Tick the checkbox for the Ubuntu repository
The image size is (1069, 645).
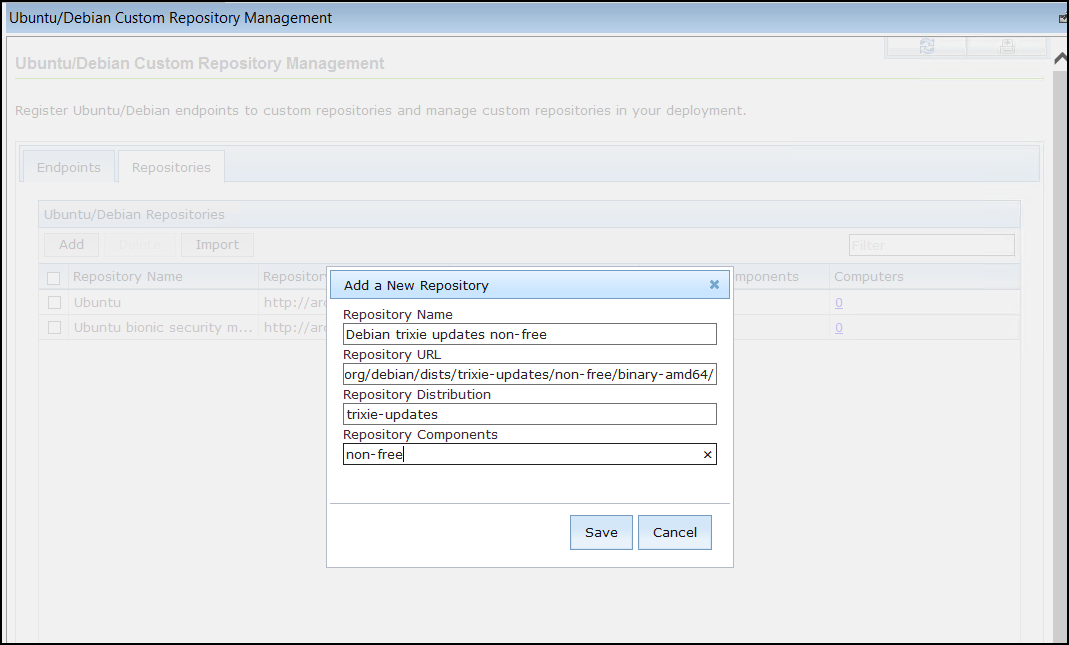coord(55,302)
